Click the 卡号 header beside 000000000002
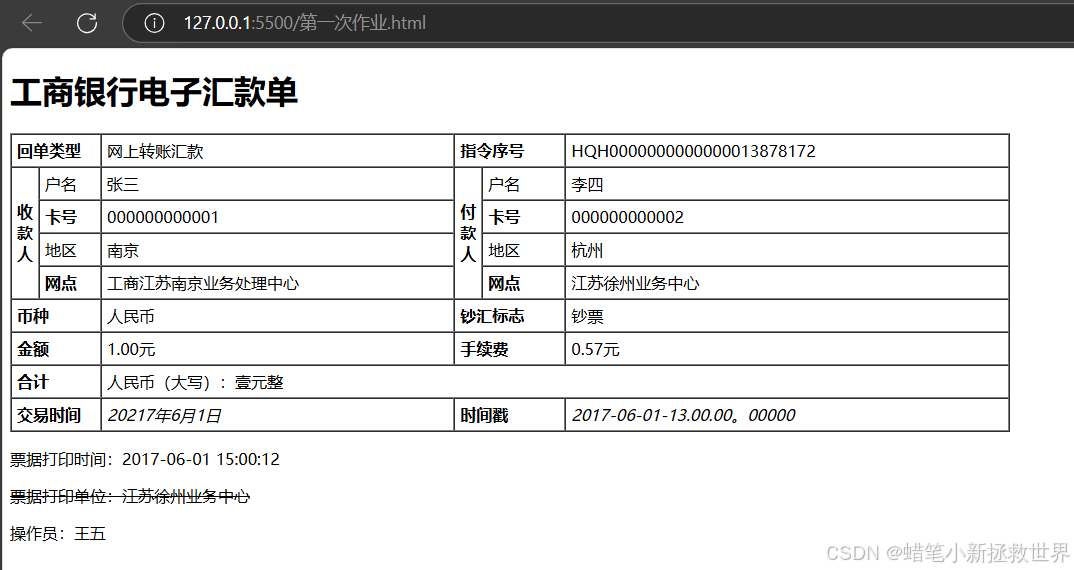This screenshot has width=1074, height=570. pyautogui.click(x=523, y=217)
